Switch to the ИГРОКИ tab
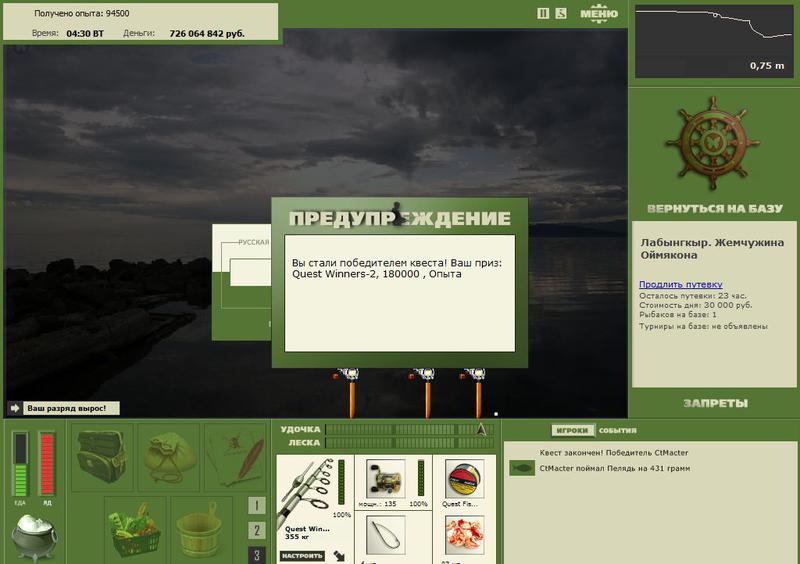 tap(572, 430)
